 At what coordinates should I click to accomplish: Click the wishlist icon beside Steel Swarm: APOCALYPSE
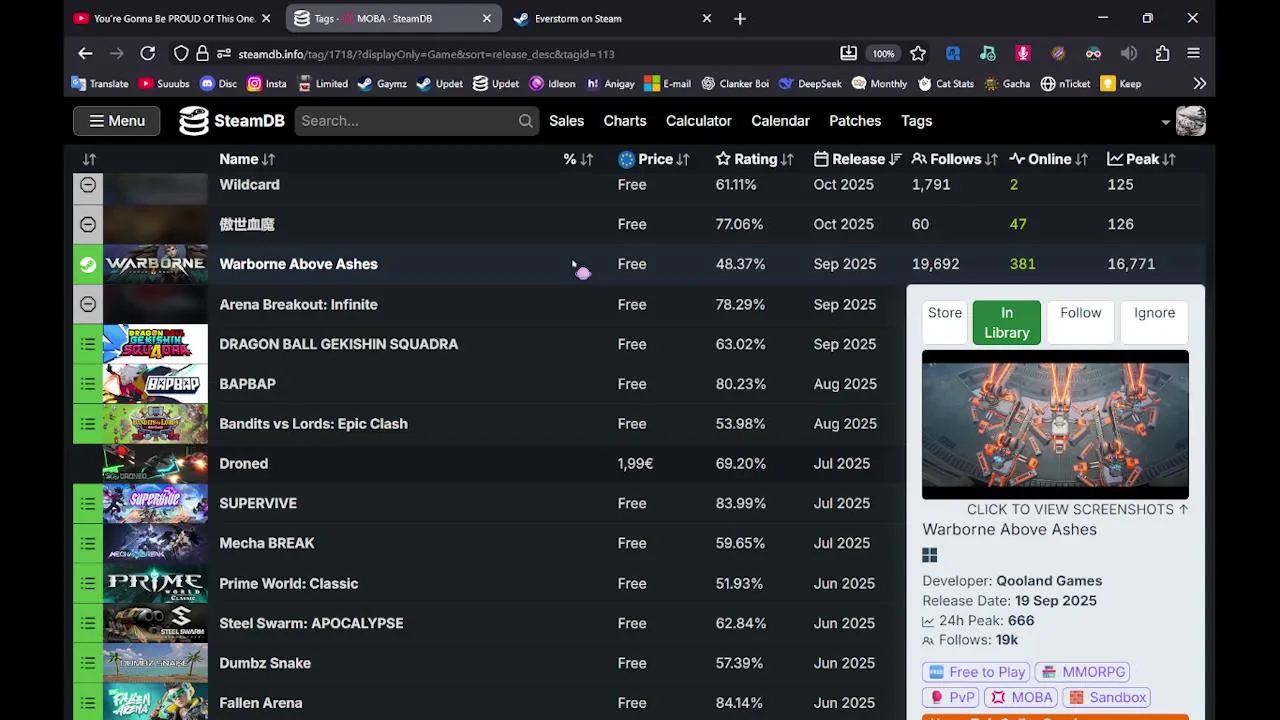[88, 623]
